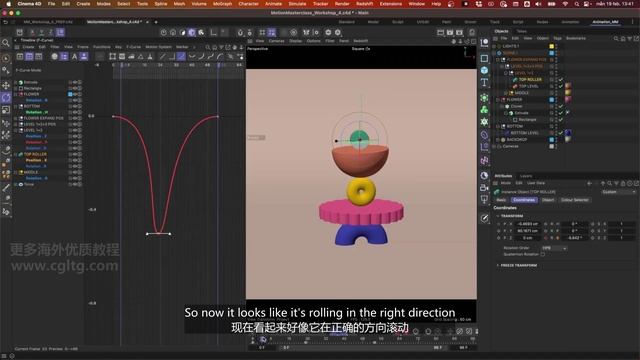The image size is (640, 360).
Task: Click the pink material tag on FLOWER
Action: coord(568,100)
